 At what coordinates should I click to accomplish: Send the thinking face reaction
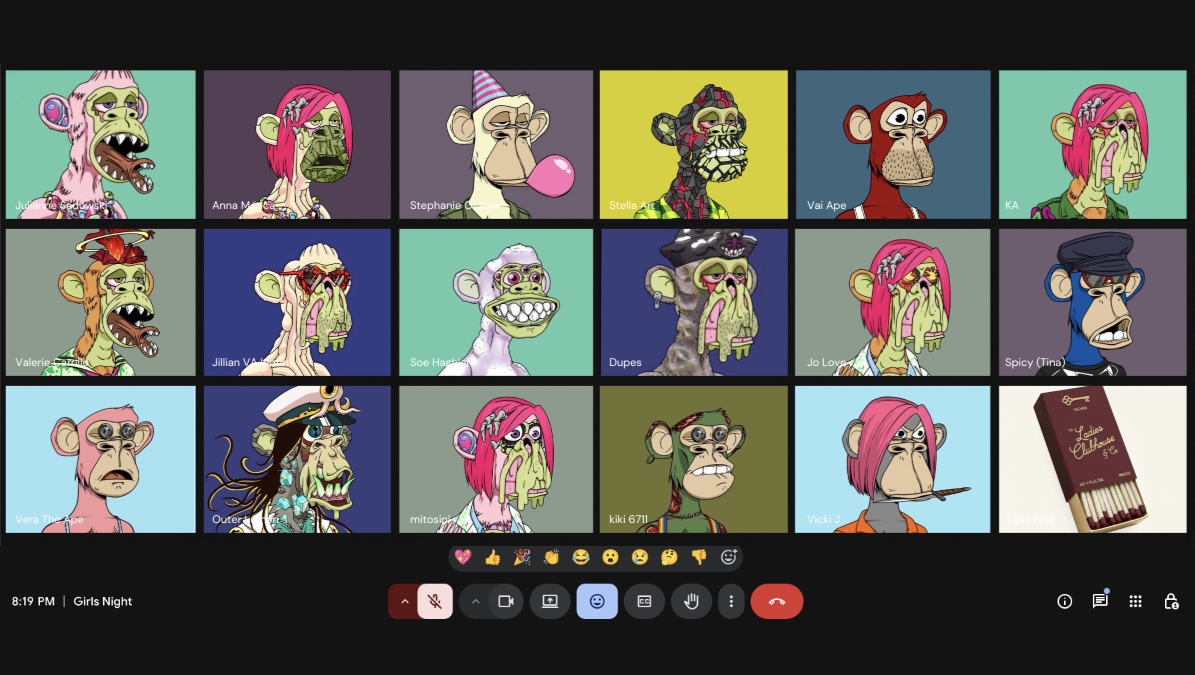(x=669, y=557)
